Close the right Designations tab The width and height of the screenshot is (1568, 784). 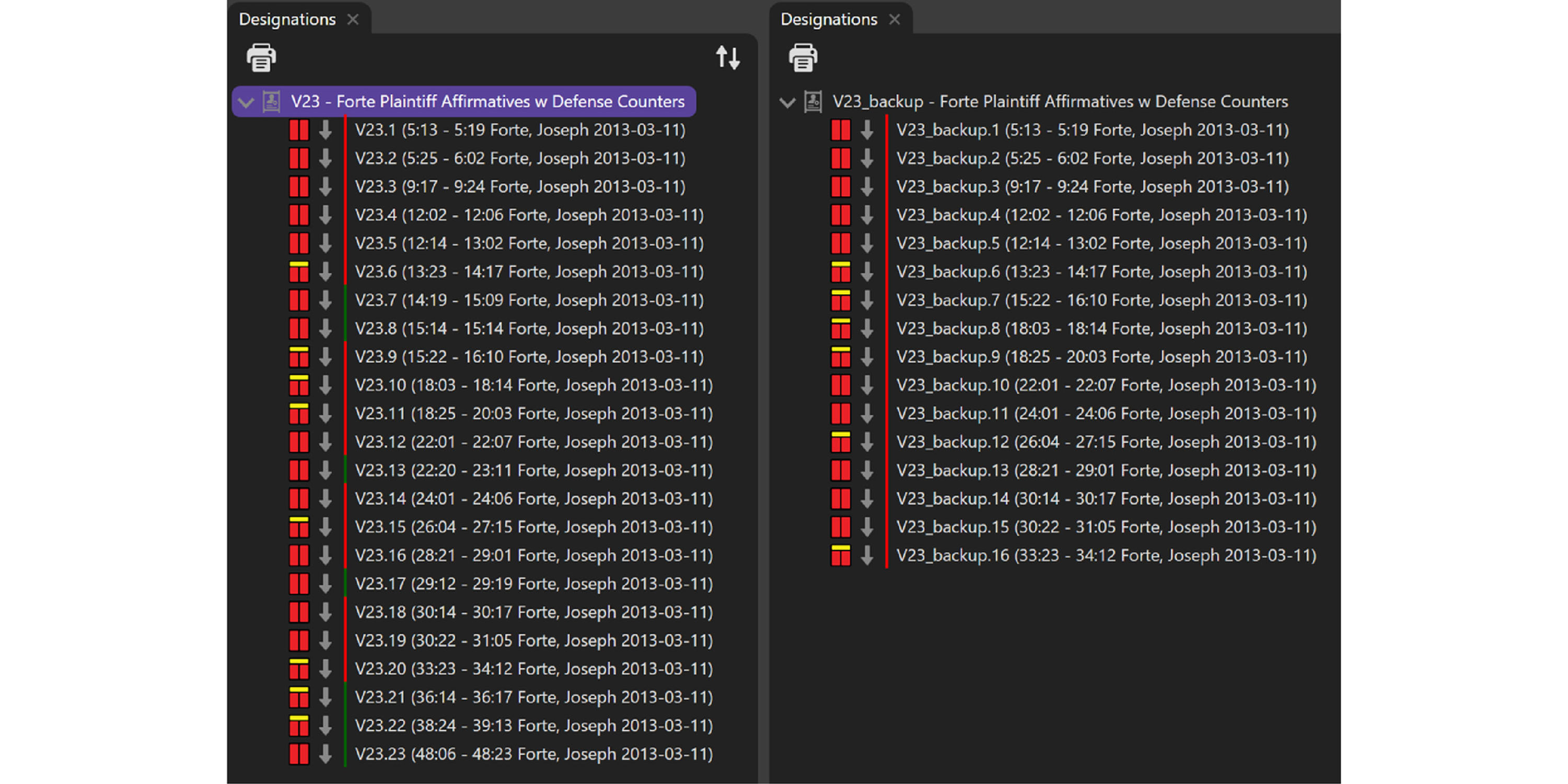(x=894, y=19)
